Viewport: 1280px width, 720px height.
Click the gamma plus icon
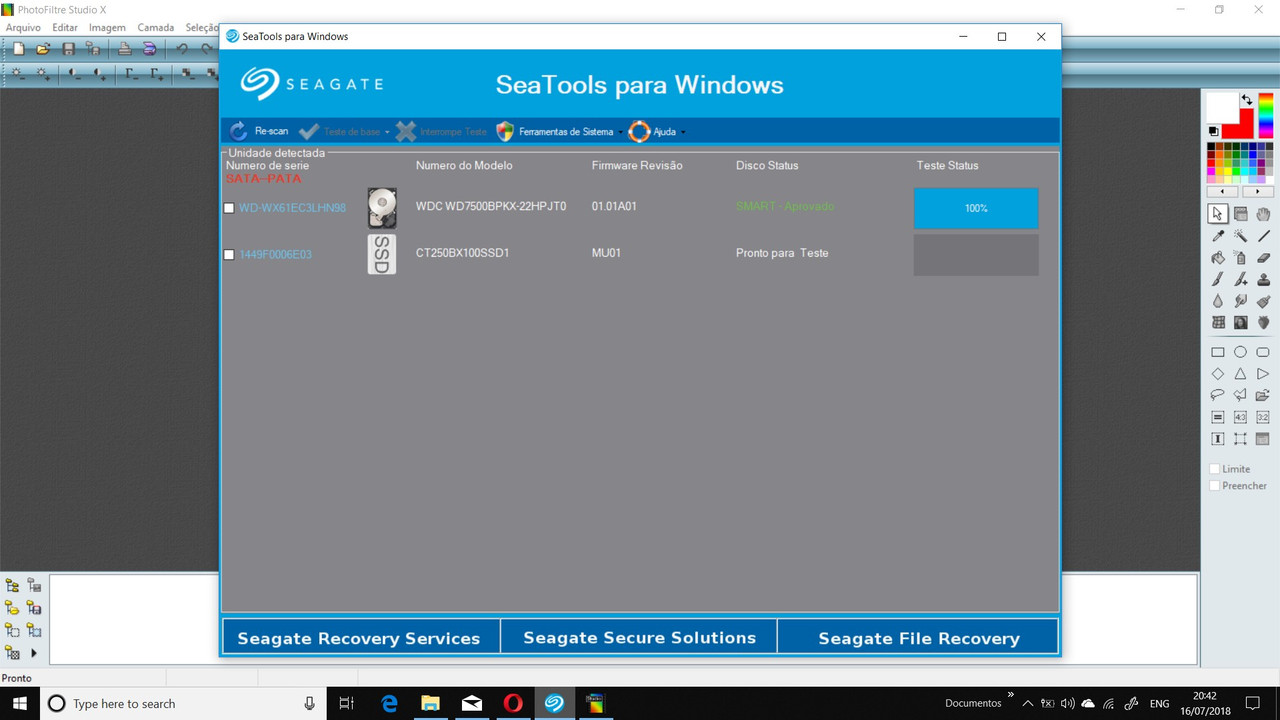point(156,74)
